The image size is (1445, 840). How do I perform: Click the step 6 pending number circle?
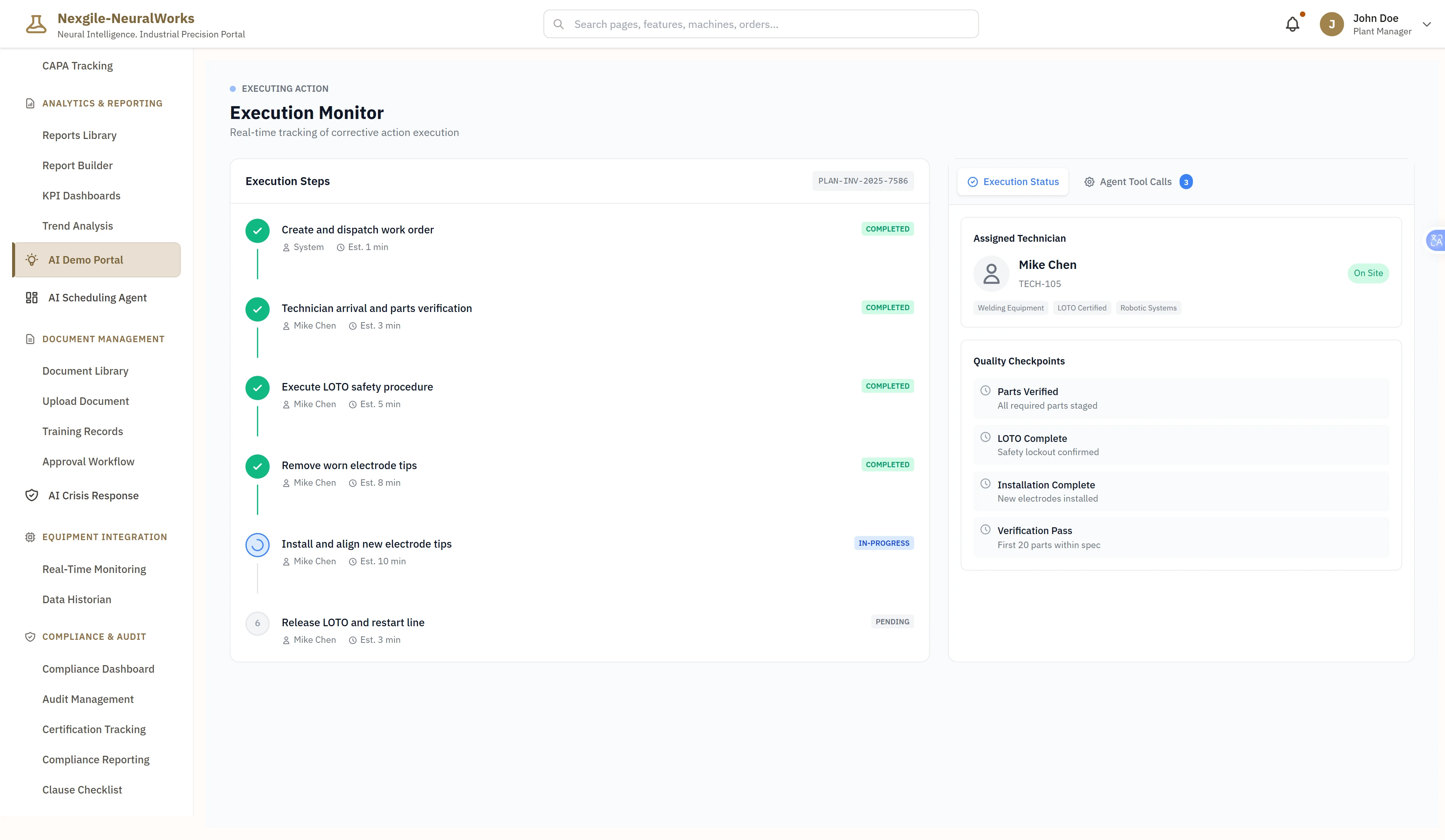pyautogui.click(x=257, y=624)
